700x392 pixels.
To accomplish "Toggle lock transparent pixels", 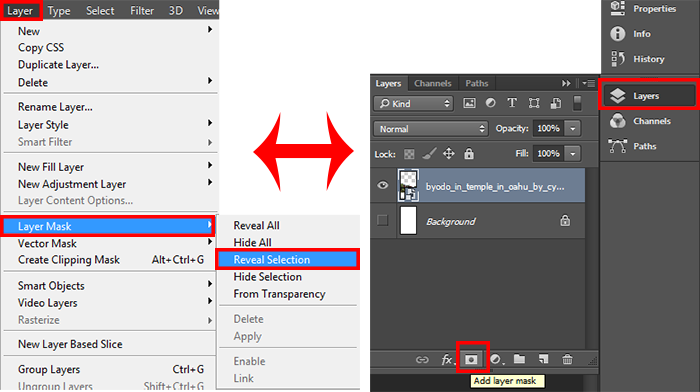I will pos(409,154).
